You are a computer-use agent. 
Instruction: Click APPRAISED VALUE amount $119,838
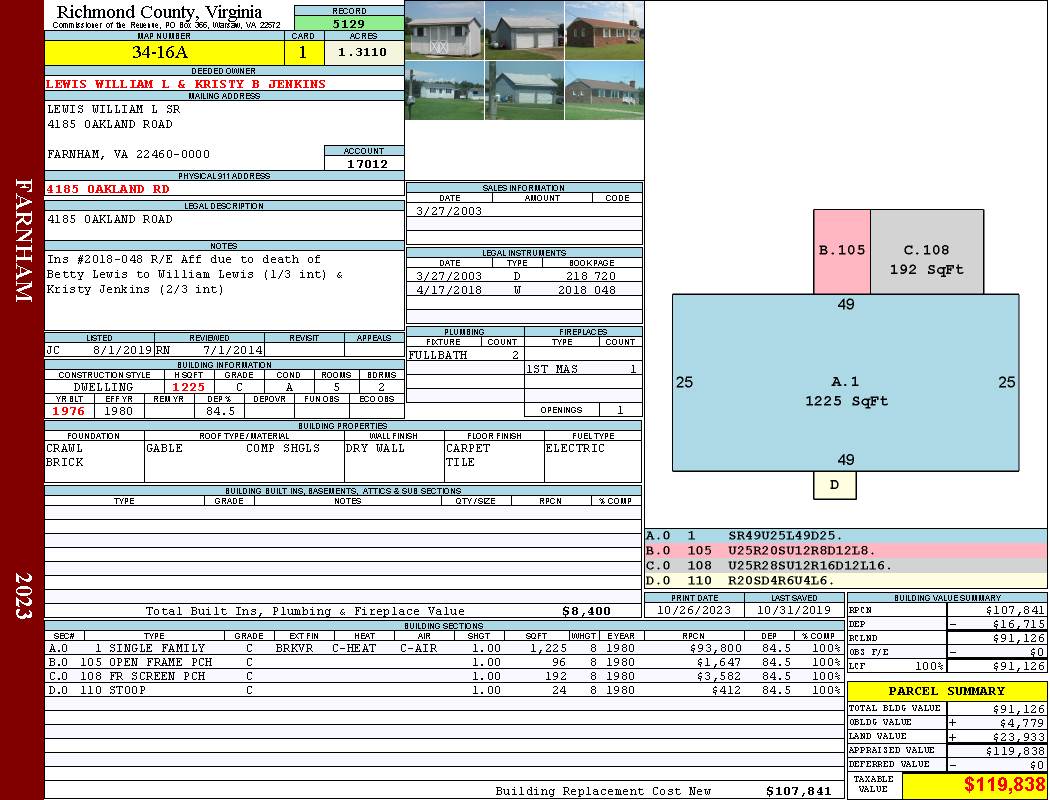pyautogui.click(x=1015, y=751)
